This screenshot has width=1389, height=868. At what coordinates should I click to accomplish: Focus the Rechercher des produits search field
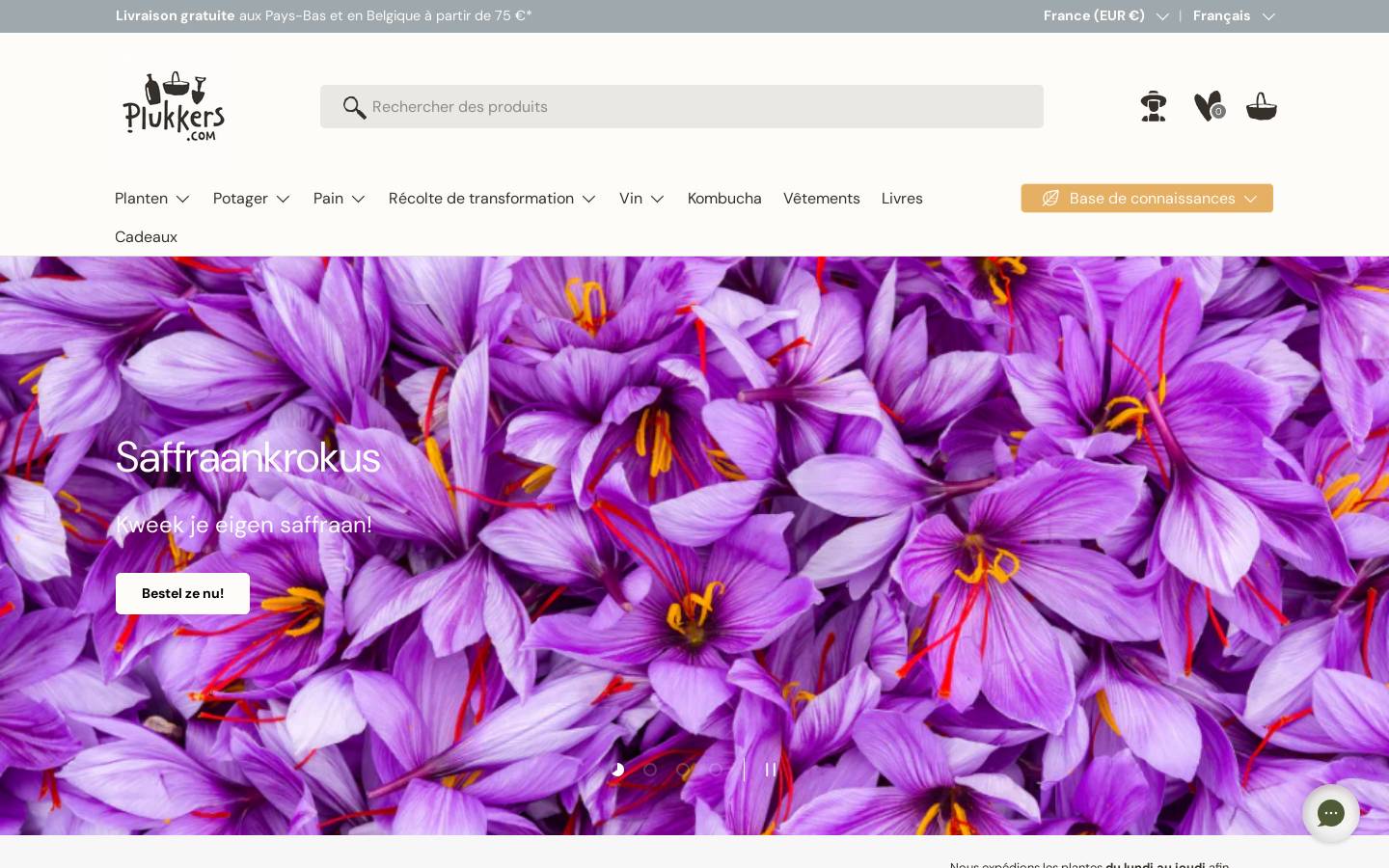682,106
